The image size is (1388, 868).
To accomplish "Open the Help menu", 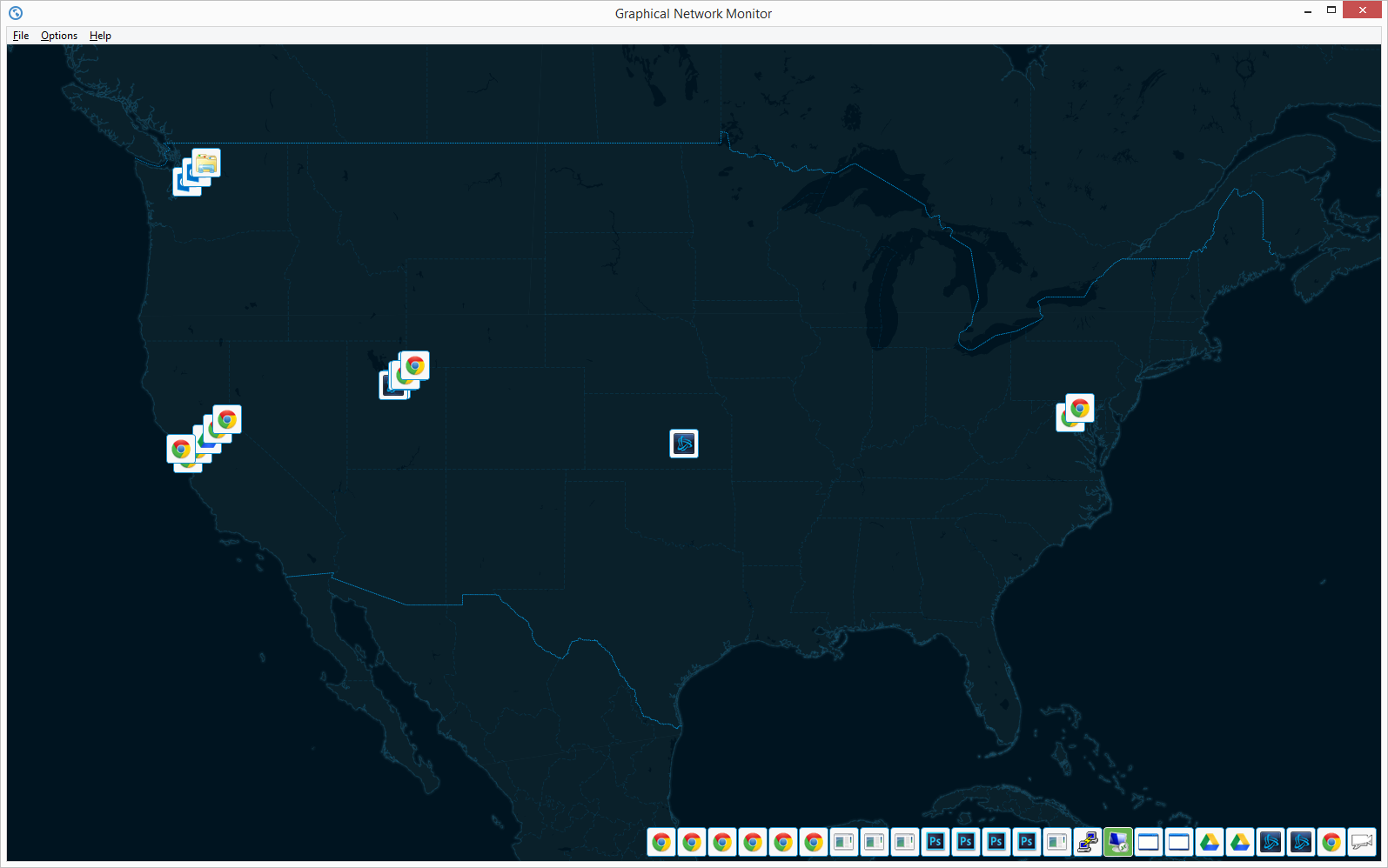I will click(x=100, y=36).
